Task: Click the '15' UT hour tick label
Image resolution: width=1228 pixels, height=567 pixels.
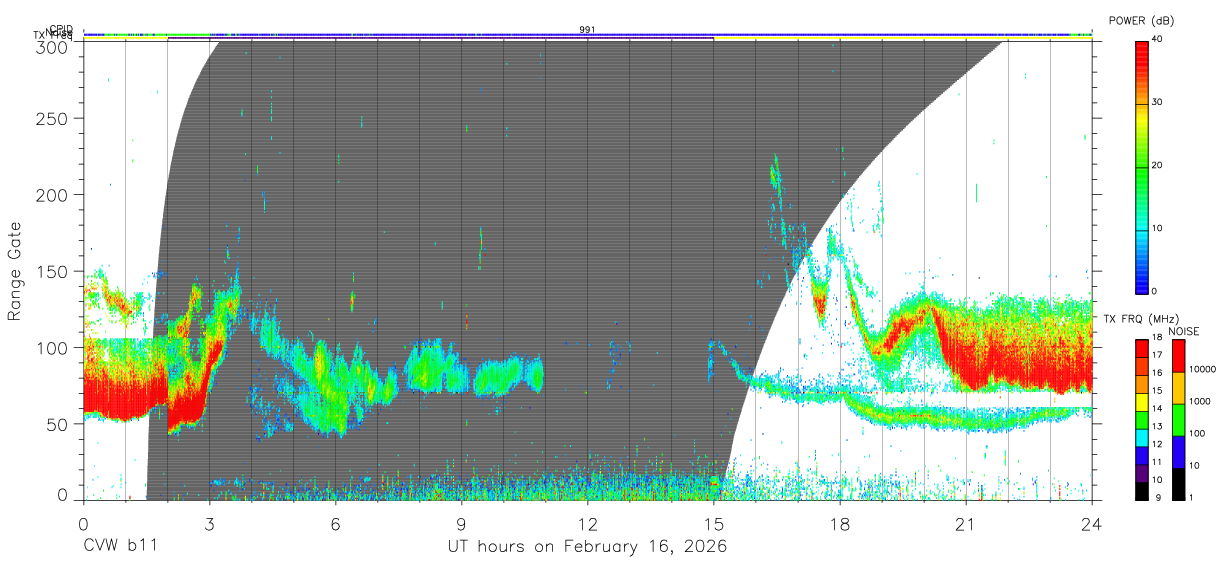Action: (714, 522)
